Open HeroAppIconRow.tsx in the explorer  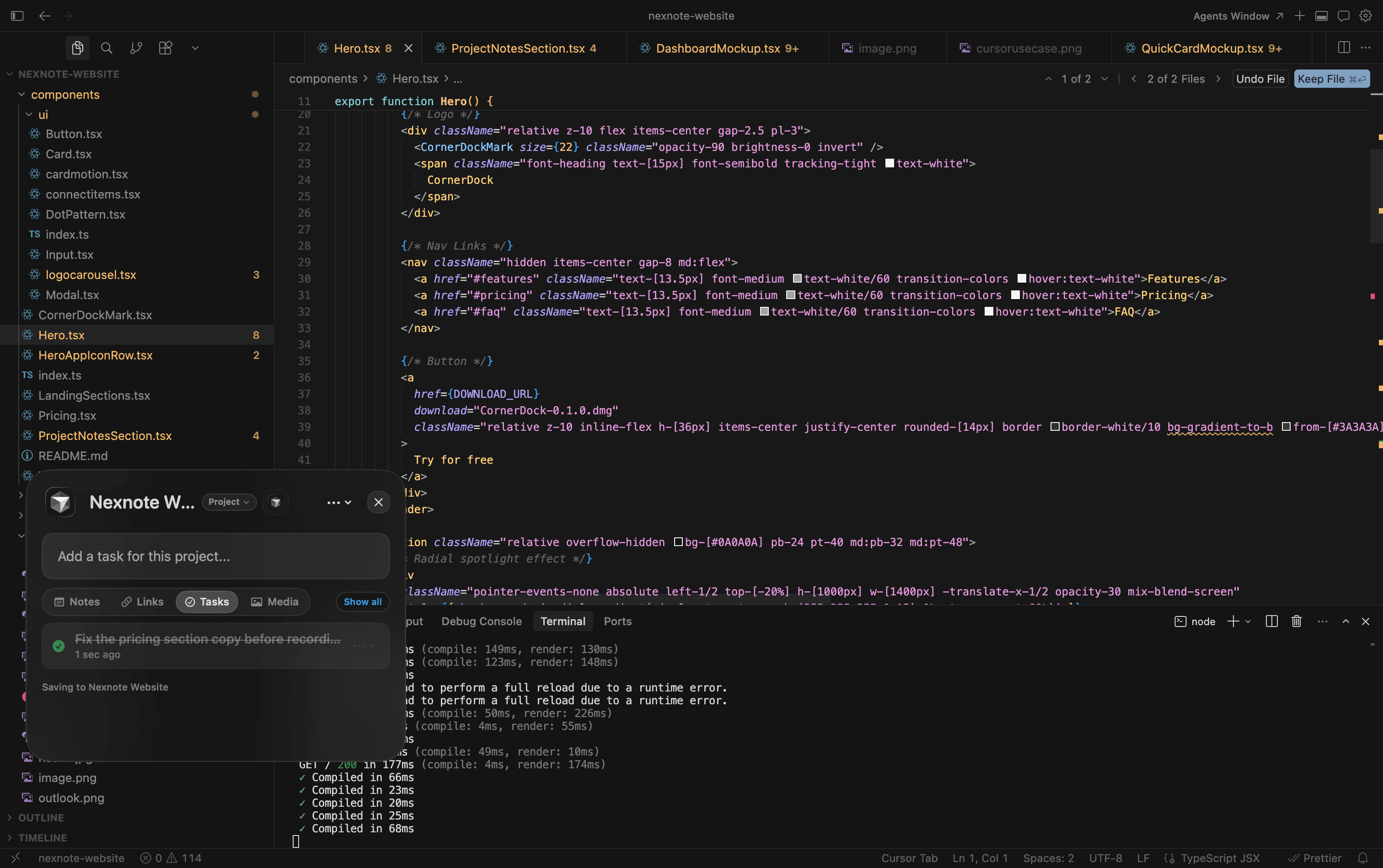[x=95, y=355]
